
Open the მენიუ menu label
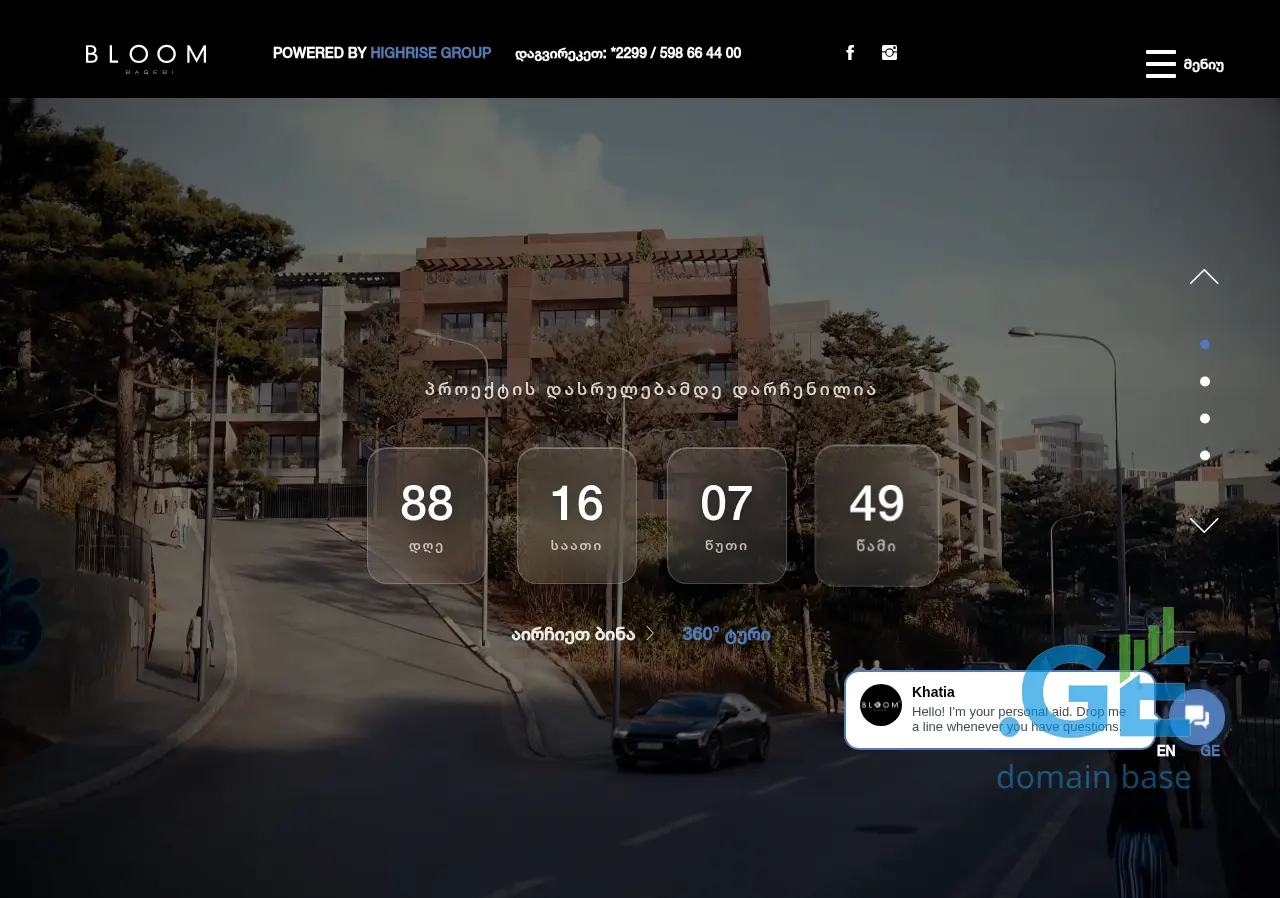pos(1204,65)
